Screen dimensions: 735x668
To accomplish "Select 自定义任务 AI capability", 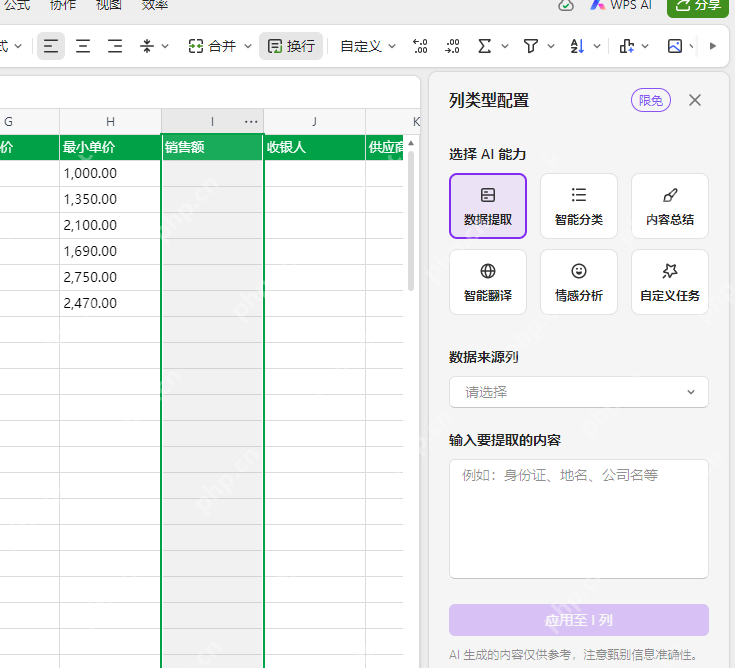I will (669, 282).
